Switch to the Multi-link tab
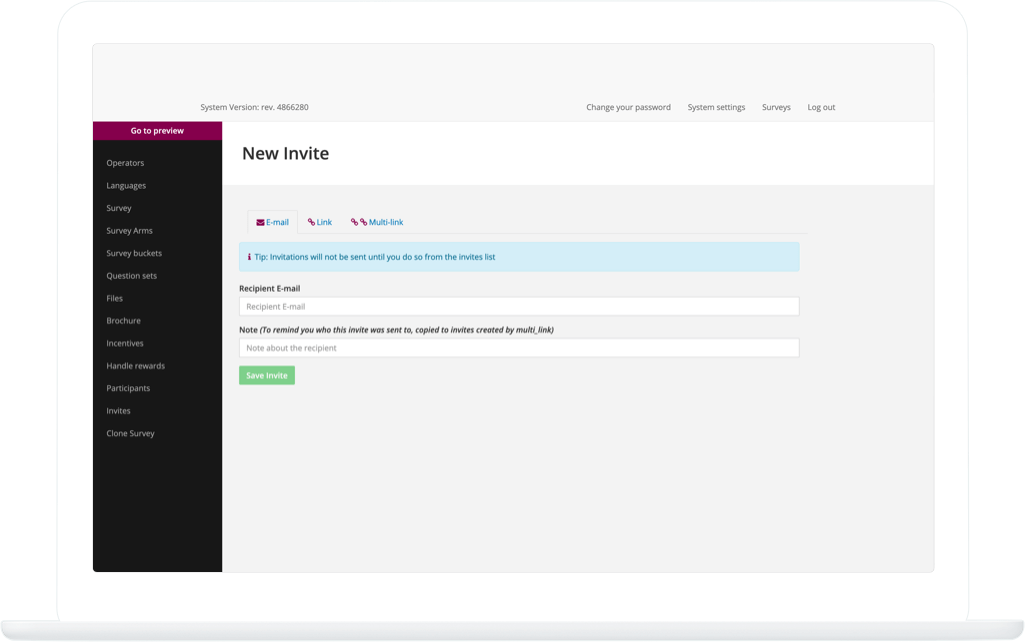Viewport: 1025px width, 642px height. pos(377,222)
